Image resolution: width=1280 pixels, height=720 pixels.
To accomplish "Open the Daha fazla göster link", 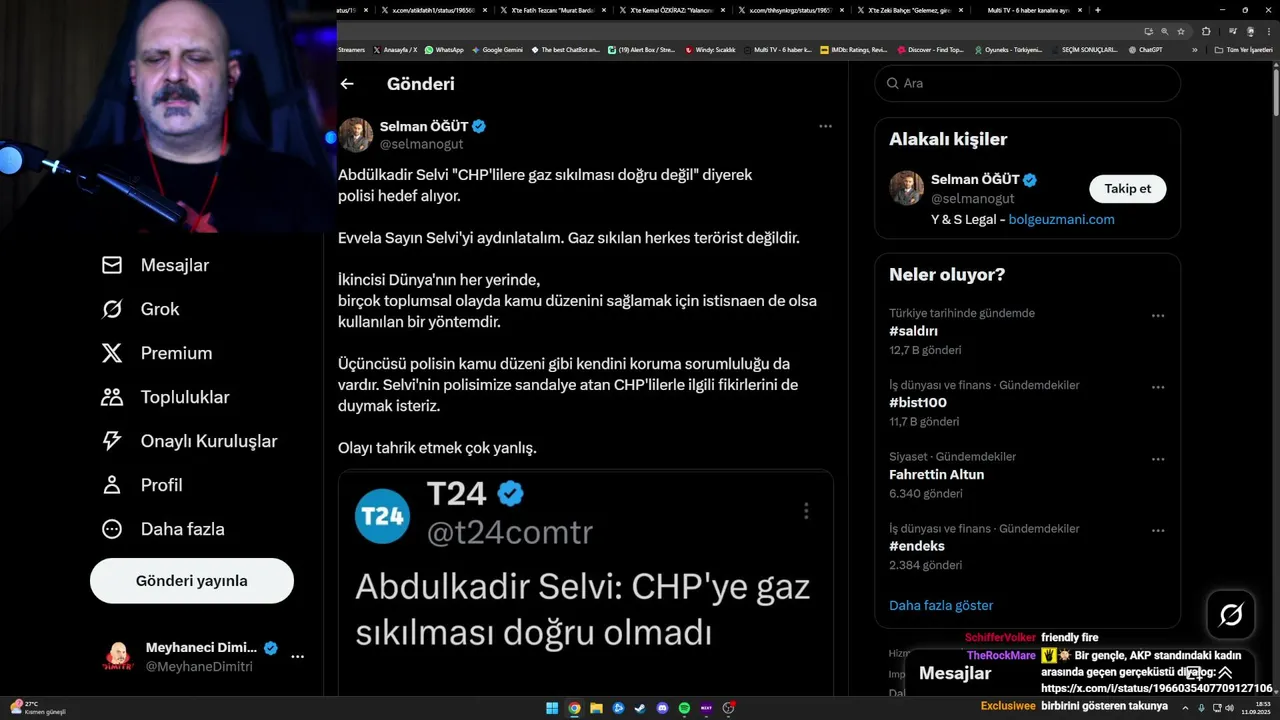I will pos(941,605).
